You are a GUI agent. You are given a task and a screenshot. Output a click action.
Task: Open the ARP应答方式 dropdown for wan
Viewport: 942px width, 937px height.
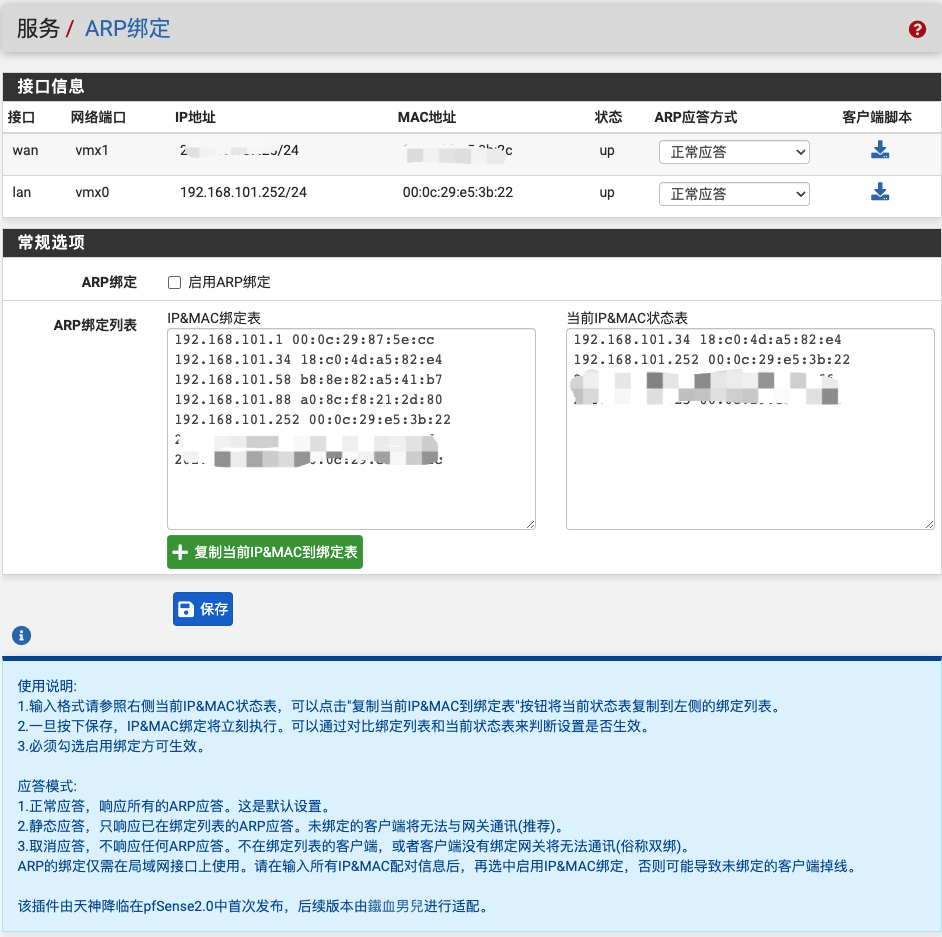point(733,152)
